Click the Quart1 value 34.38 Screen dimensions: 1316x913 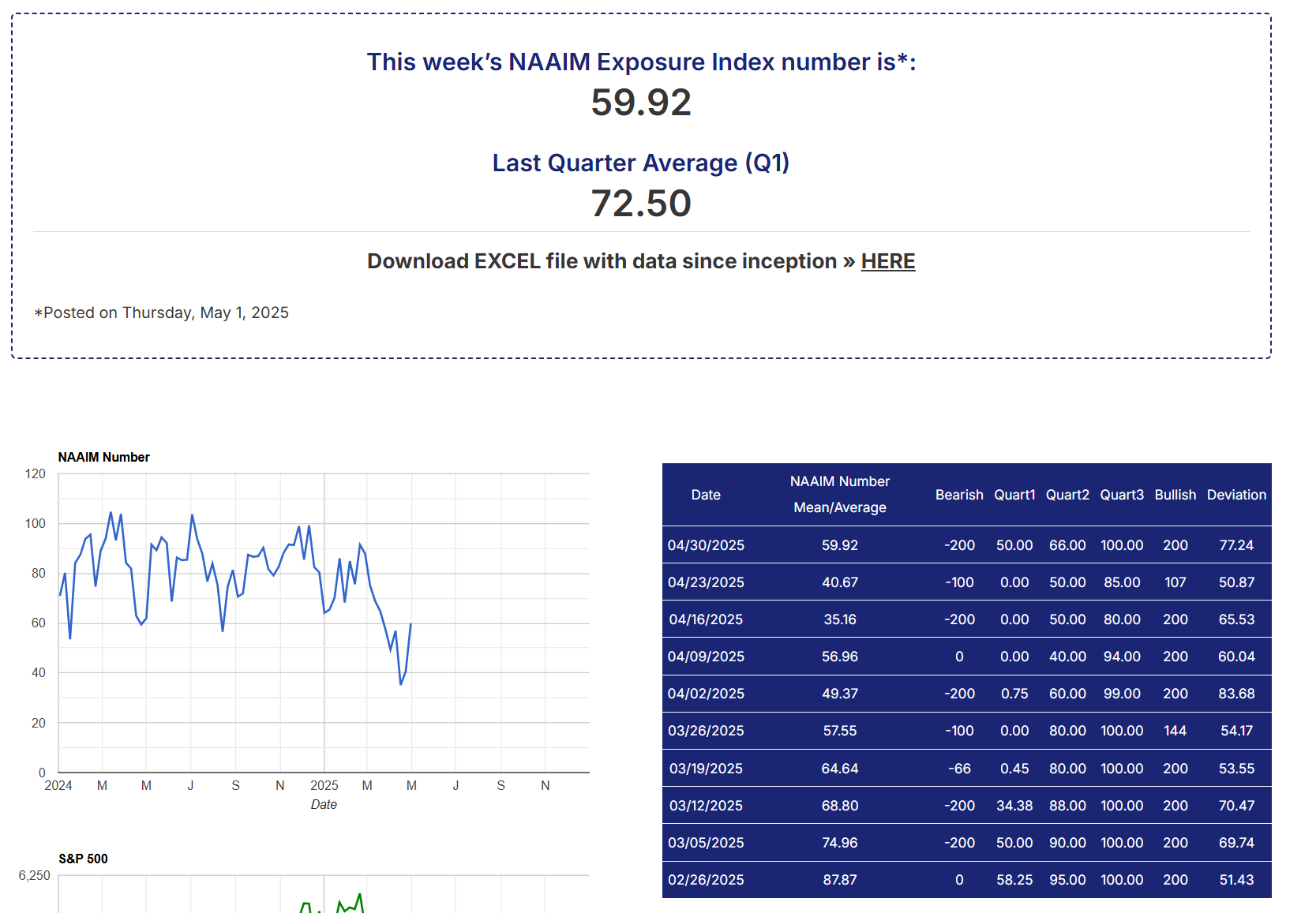coord(1014,806)
